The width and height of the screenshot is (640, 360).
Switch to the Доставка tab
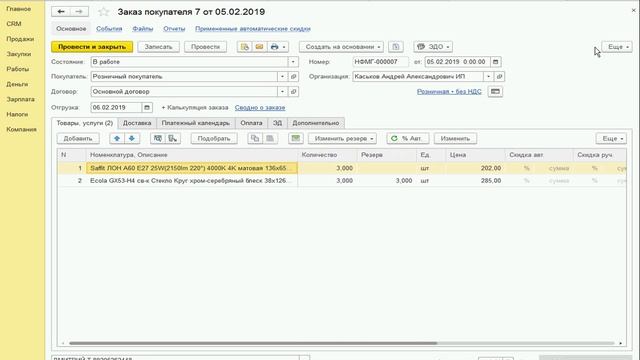(x=137, y=123)
